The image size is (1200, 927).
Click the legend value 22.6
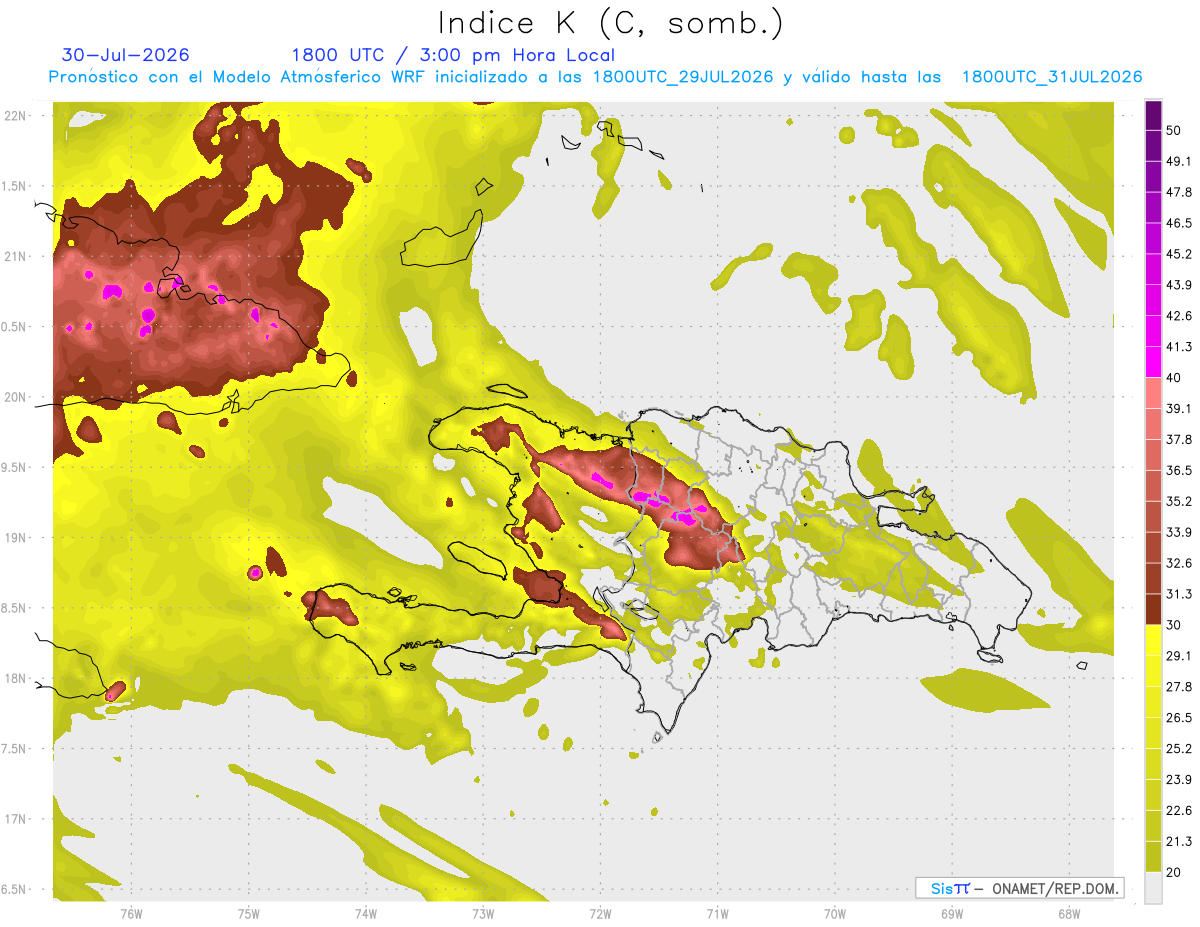[x=1179, y=811]
